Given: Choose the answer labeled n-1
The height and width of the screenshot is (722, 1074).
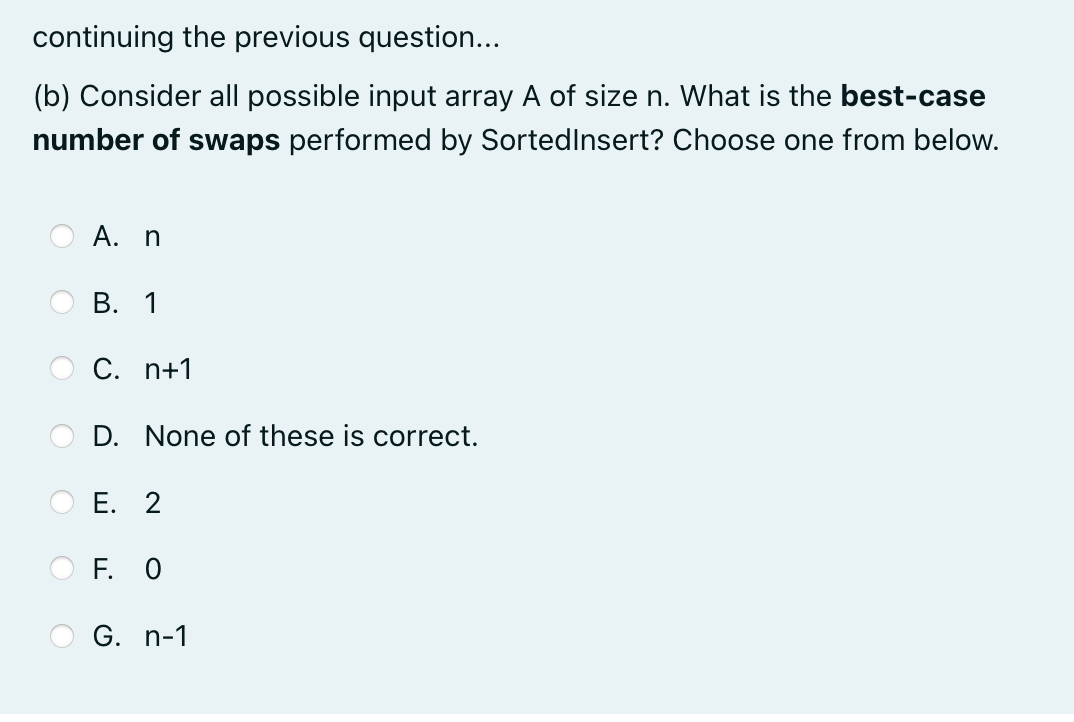Looking at the screenshot, I should [165, 636].
